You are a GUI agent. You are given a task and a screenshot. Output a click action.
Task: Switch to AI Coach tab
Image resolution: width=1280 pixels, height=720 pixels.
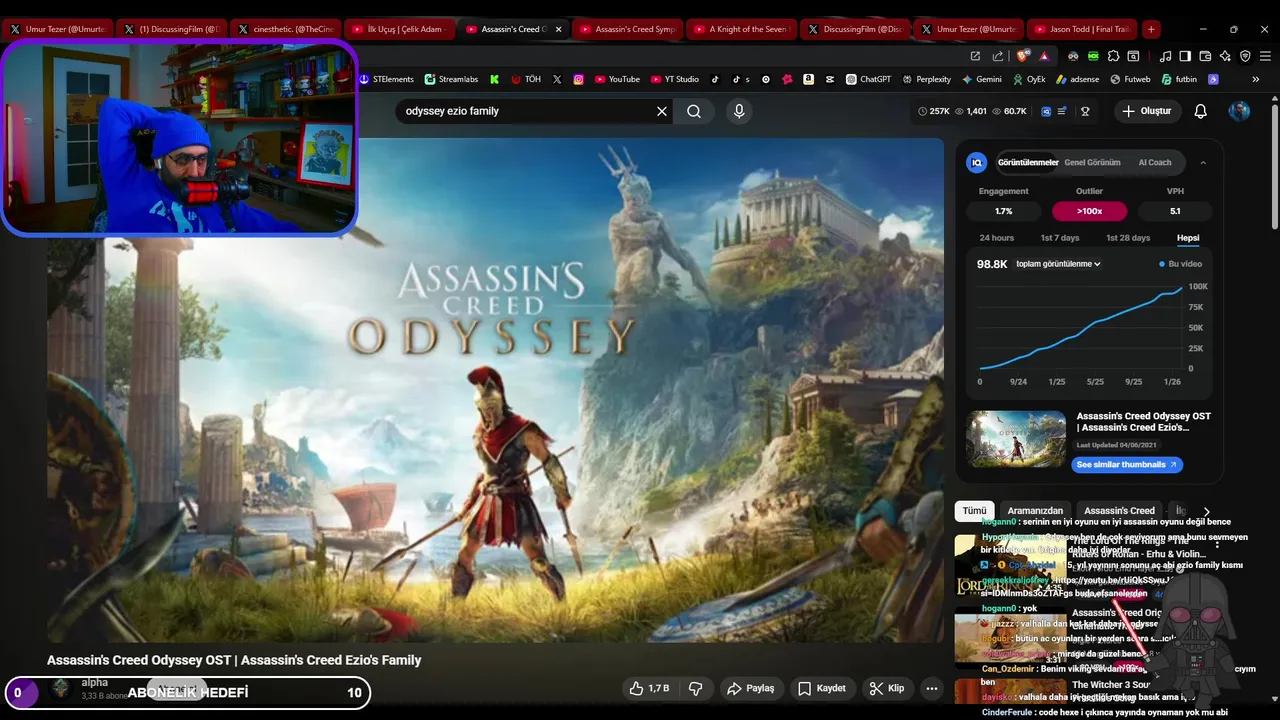[x=1154, y=162]
